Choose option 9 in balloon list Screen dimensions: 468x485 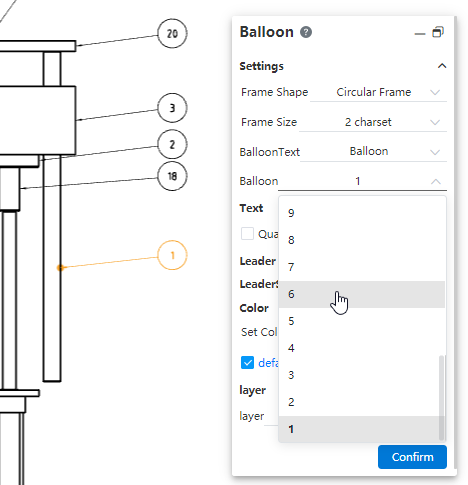tap(362, 213)
